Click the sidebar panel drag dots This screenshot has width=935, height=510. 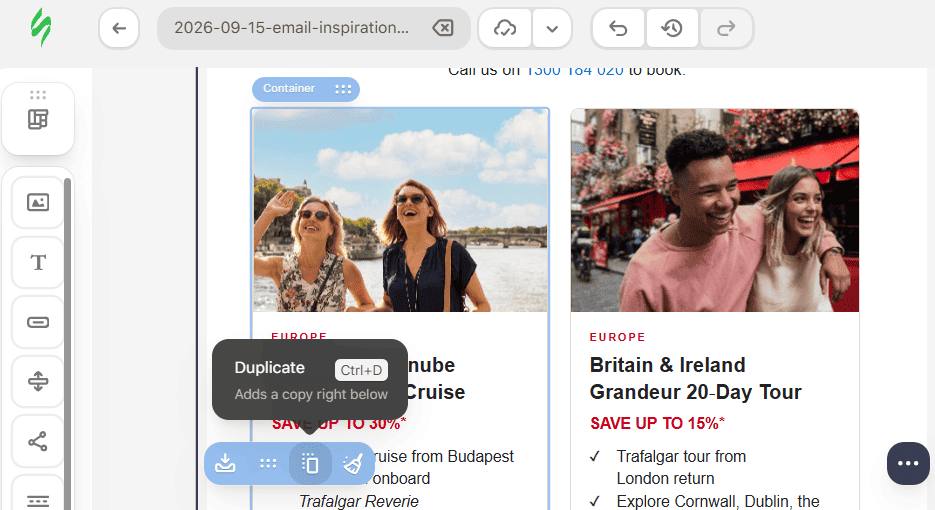(x=38, y=95)
